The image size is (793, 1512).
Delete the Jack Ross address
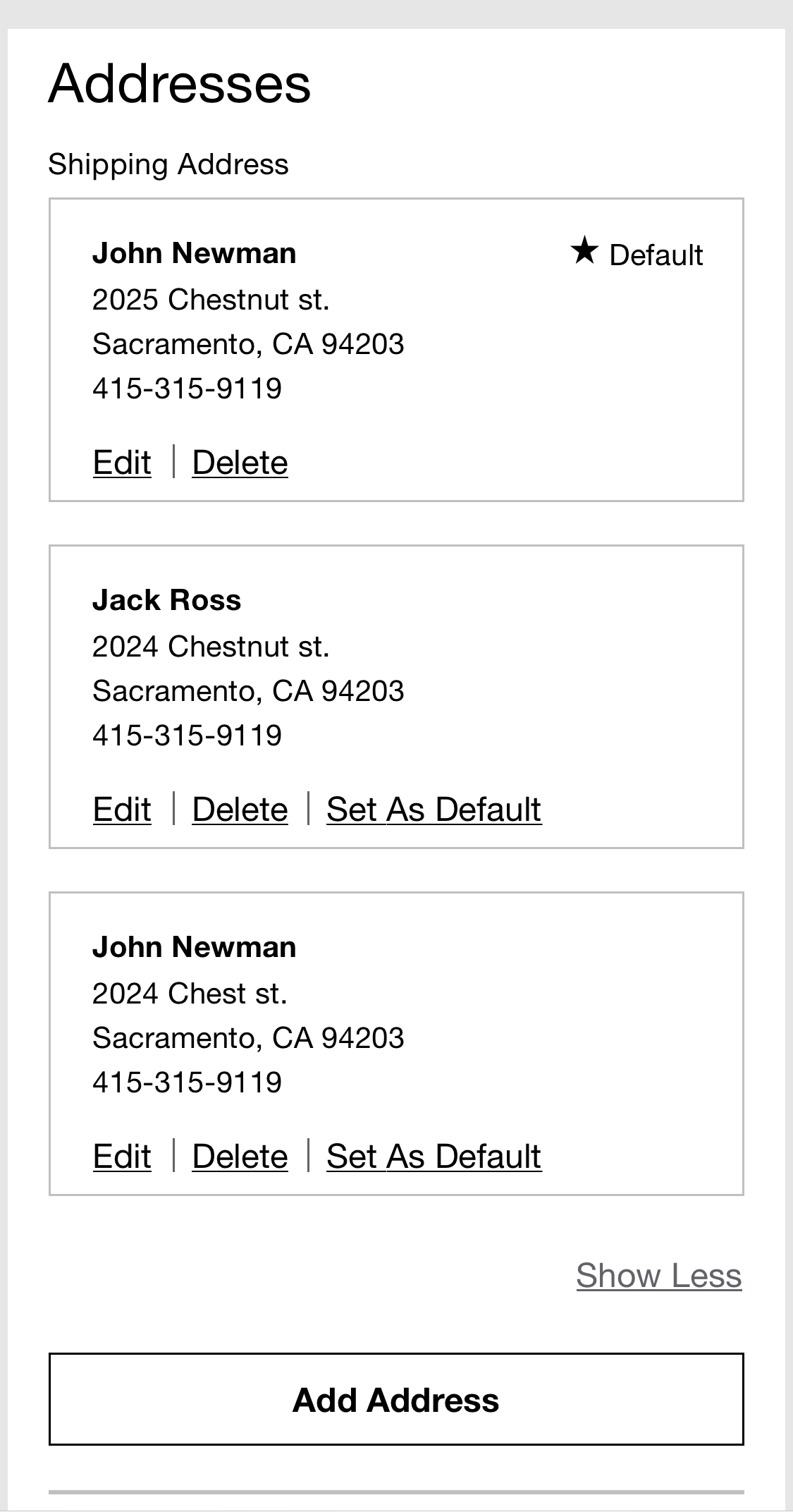239,809
